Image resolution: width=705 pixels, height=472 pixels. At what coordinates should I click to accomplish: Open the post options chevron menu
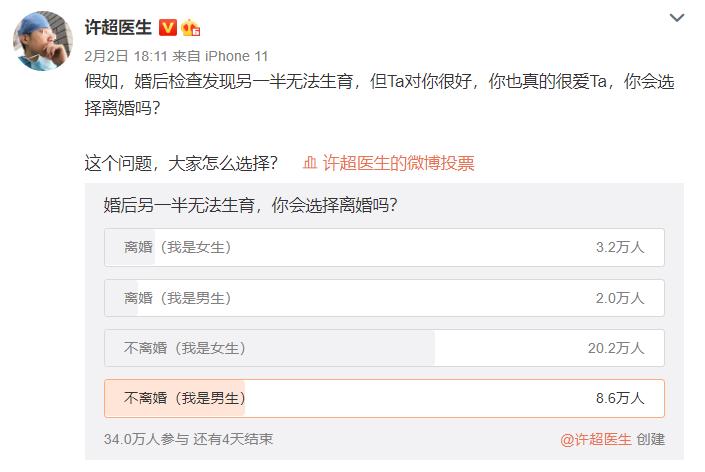[x=678, y=19]
